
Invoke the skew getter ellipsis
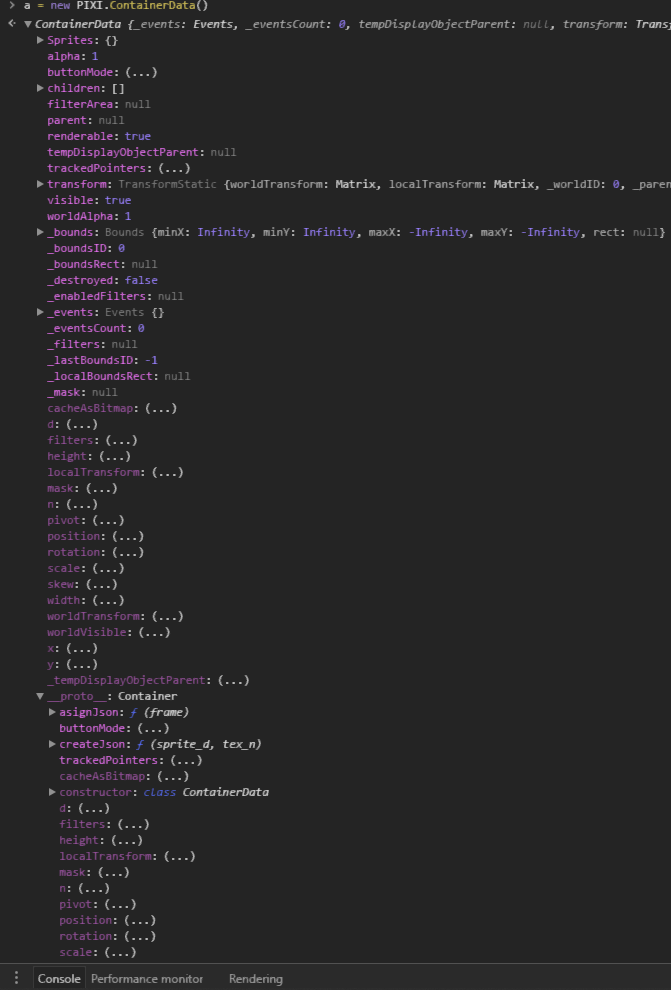pos(102,584)
